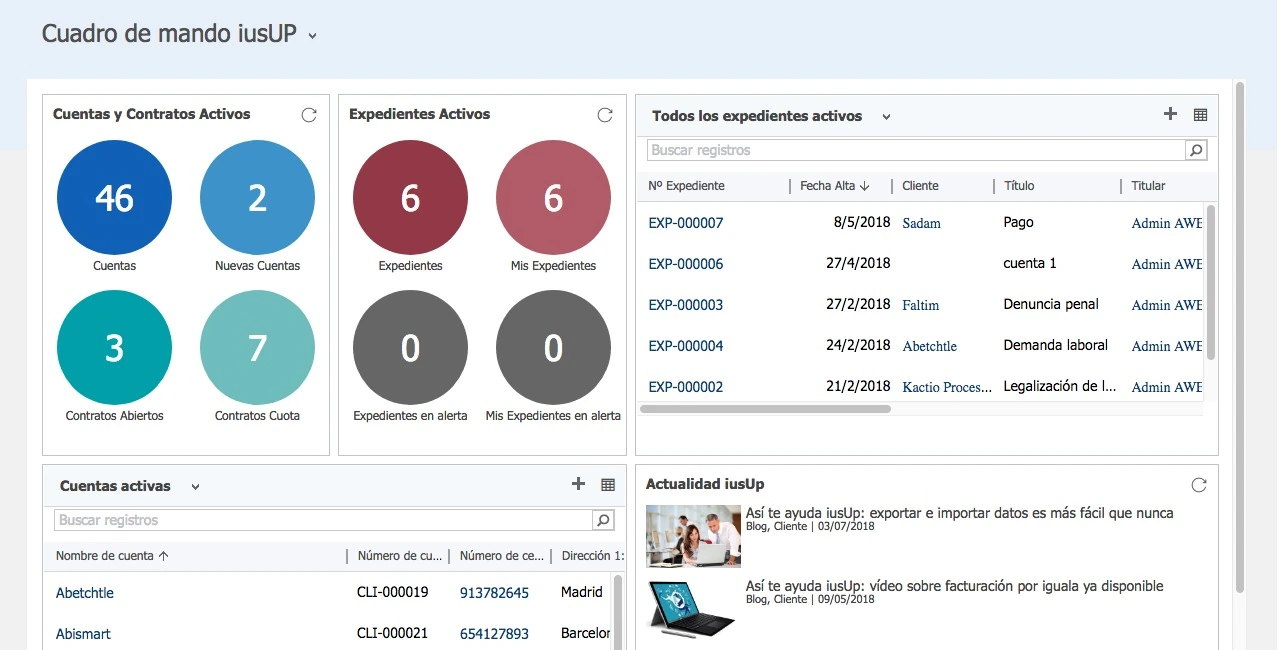Open the exportar e importar datos article thumbnail

[693, 536]
